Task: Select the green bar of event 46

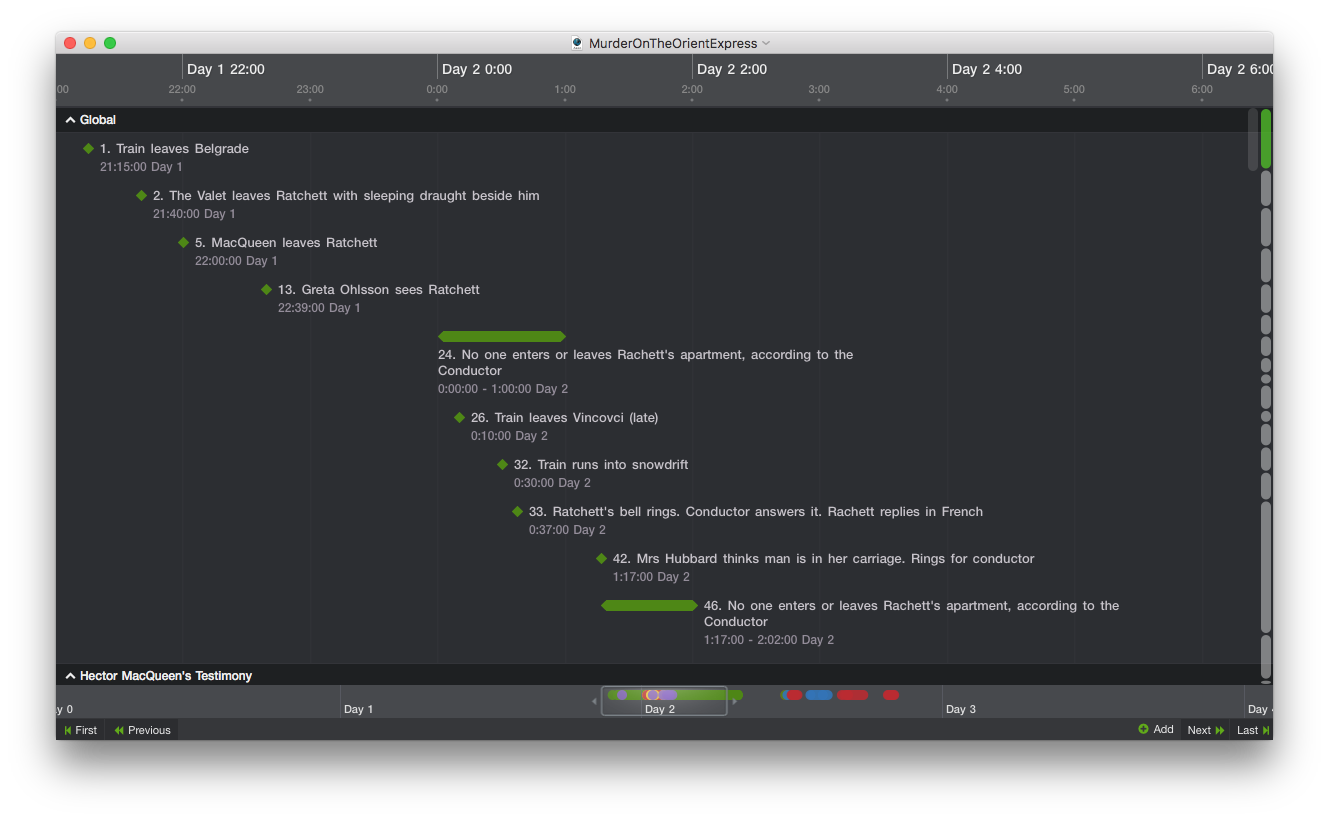Action: [649, 605]
